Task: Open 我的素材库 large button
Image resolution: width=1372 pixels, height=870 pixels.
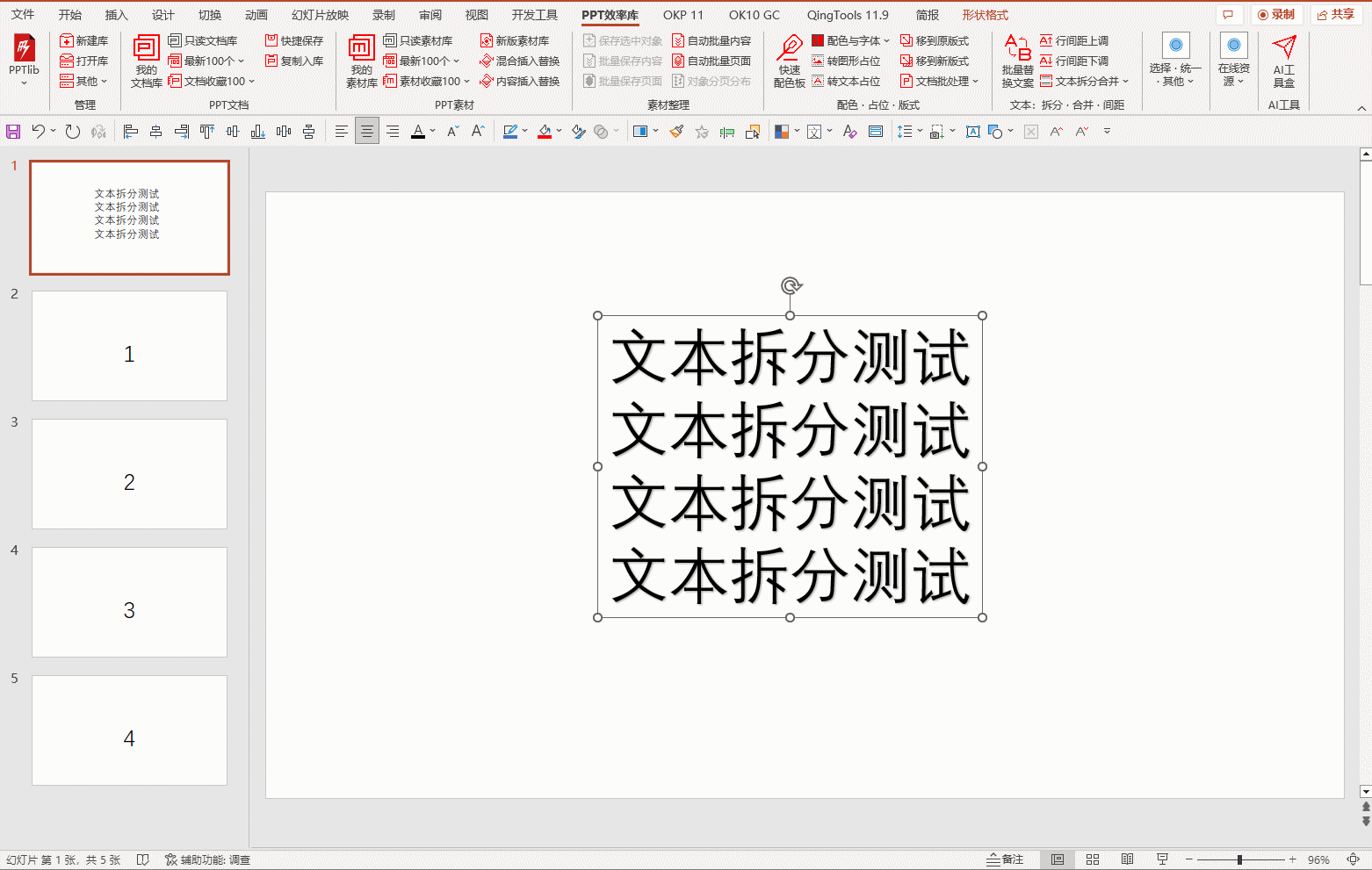Action: click(361, 61)
